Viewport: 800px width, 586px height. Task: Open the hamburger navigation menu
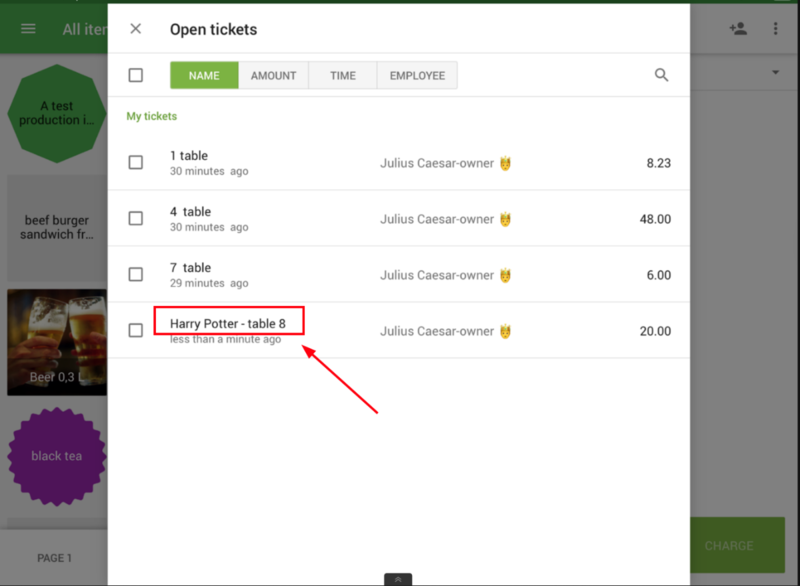(28, 29)
